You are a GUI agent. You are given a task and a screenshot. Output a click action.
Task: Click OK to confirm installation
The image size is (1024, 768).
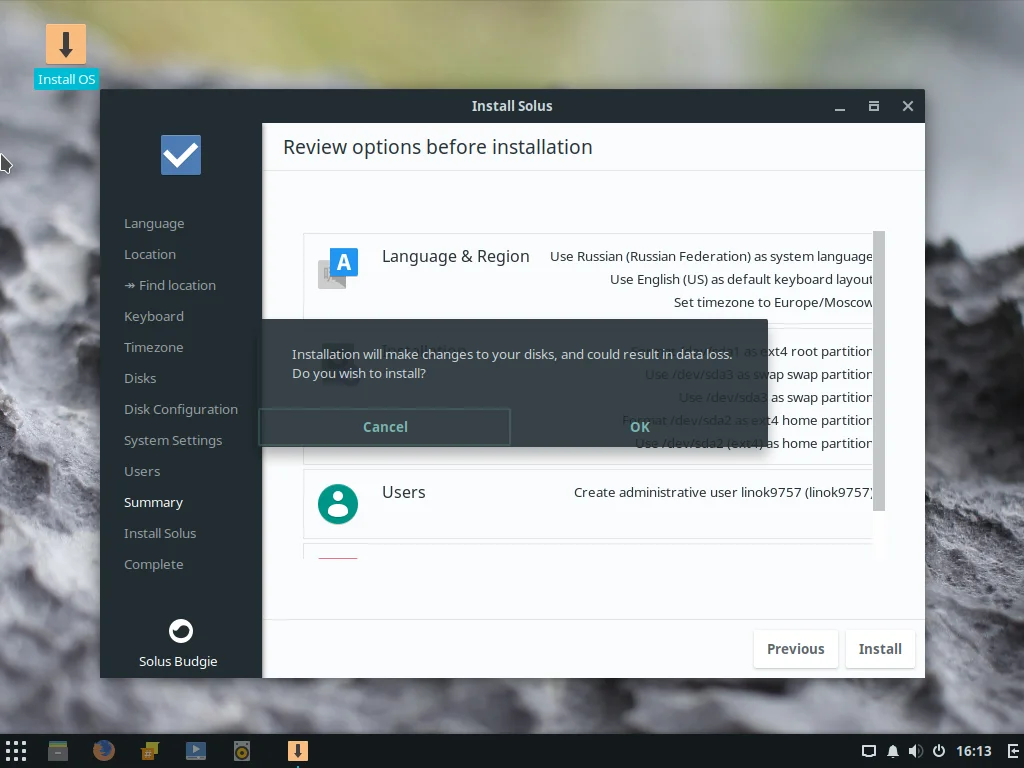(640, 427)
